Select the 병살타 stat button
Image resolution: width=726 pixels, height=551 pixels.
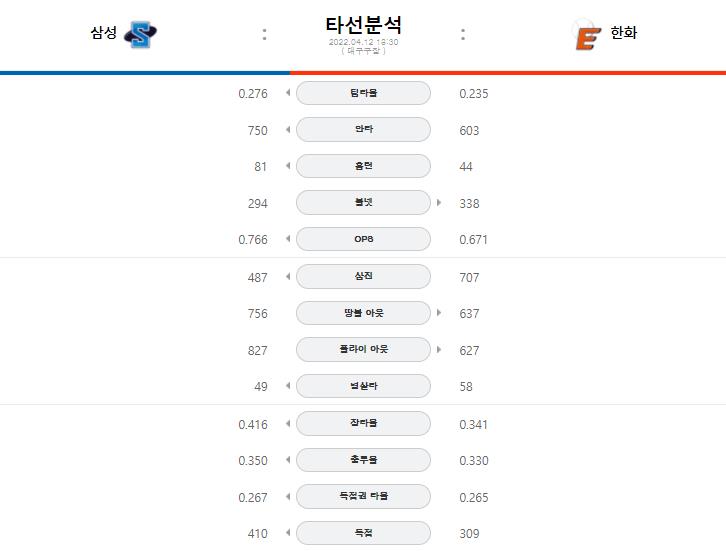pyautogui.click(x=363, y=386)
